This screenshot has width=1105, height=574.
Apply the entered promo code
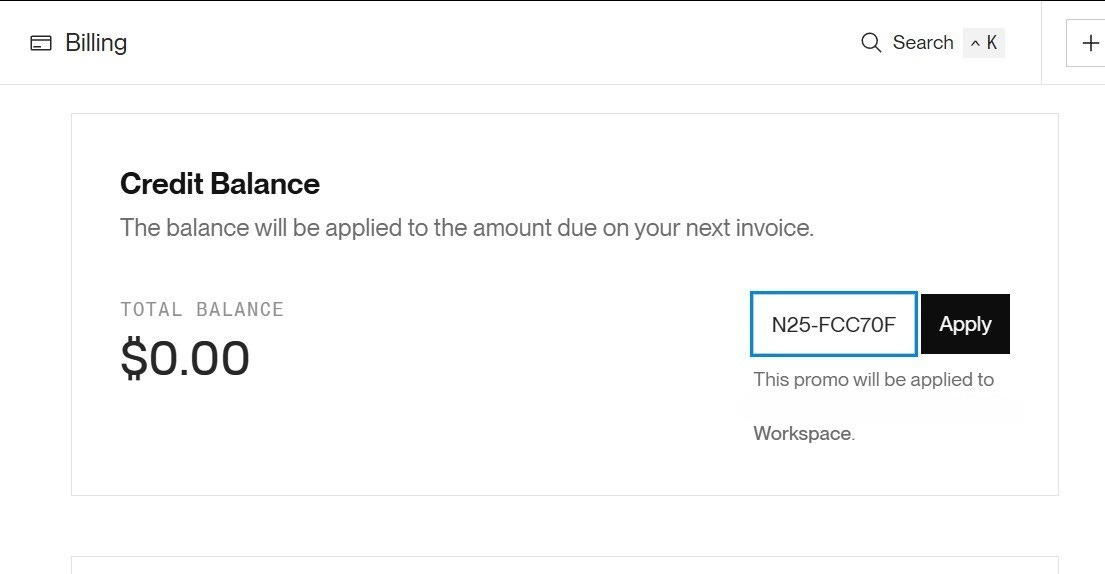pyautogui.click(x=965, y=324)
